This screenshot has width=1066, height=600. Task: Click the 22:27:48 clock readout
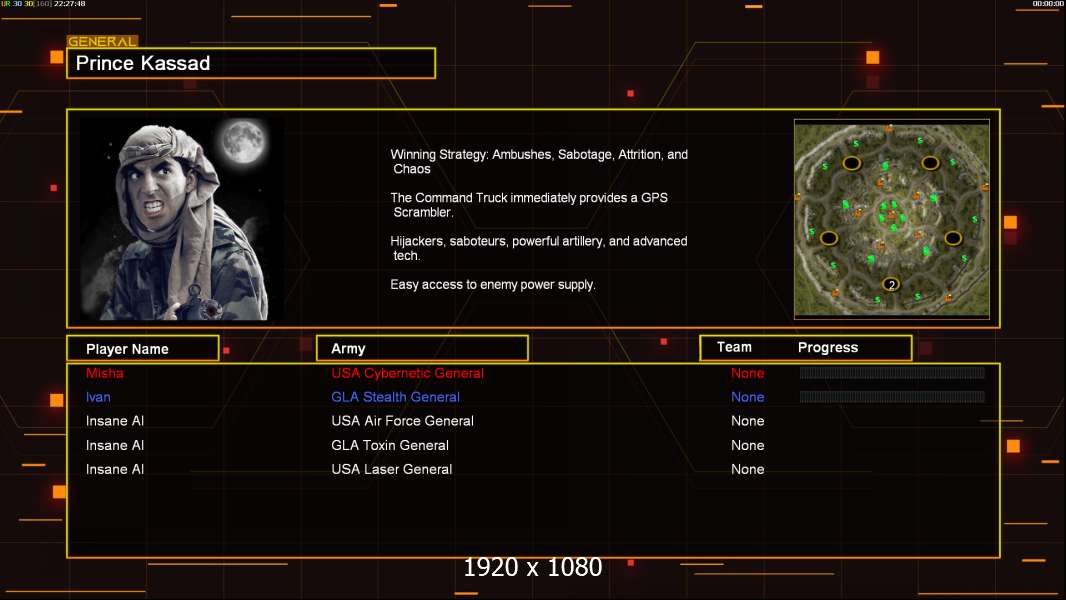pos(69,3)
